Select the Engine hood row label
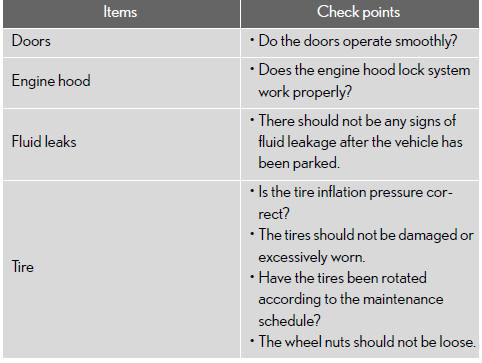482x363 pixels. point(51,81)
